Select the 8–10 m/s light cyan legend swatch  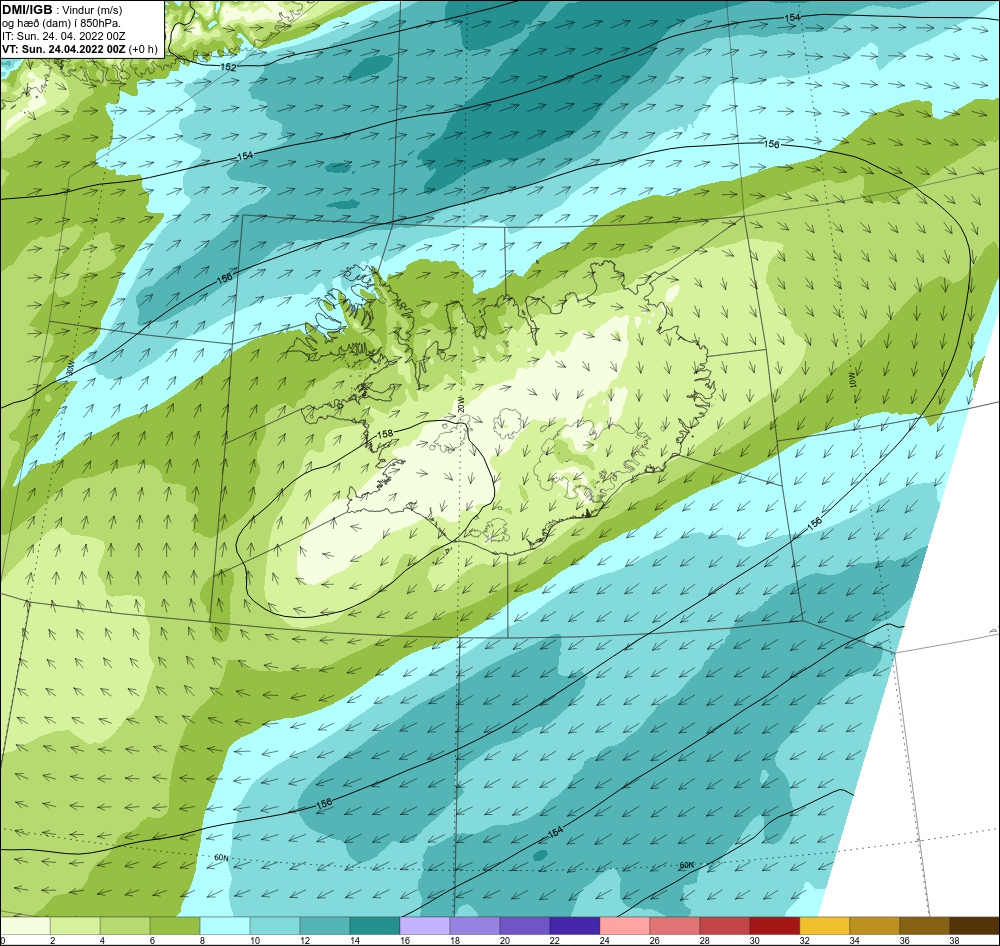pos(225,926)
